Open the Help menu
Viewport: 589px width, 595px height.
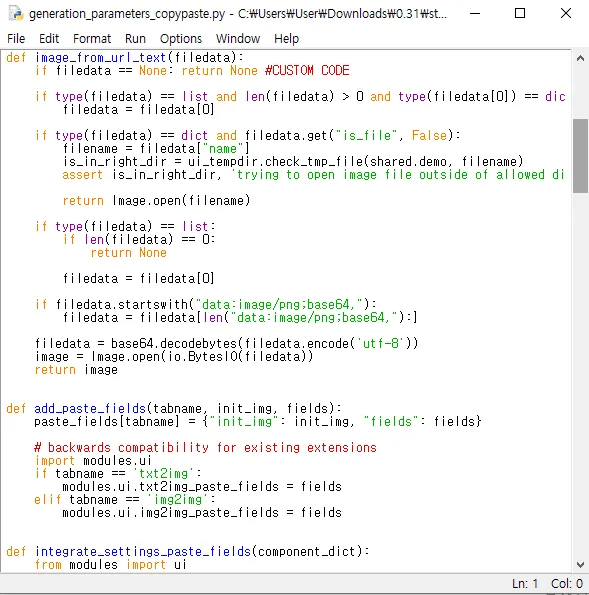(287, 38)
